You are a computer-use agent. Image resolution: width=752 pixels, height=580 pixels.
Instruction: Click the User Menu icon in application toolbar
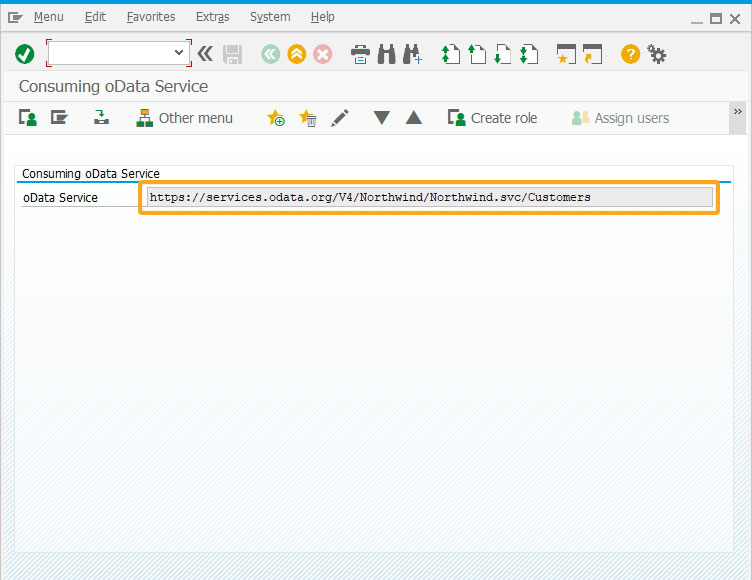click(28, 118)
